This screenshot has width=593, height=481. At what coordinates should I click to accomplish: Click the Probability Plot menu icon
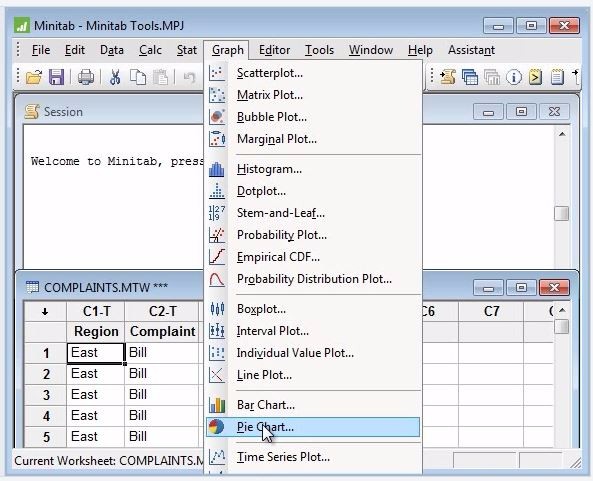click(217, 235)
